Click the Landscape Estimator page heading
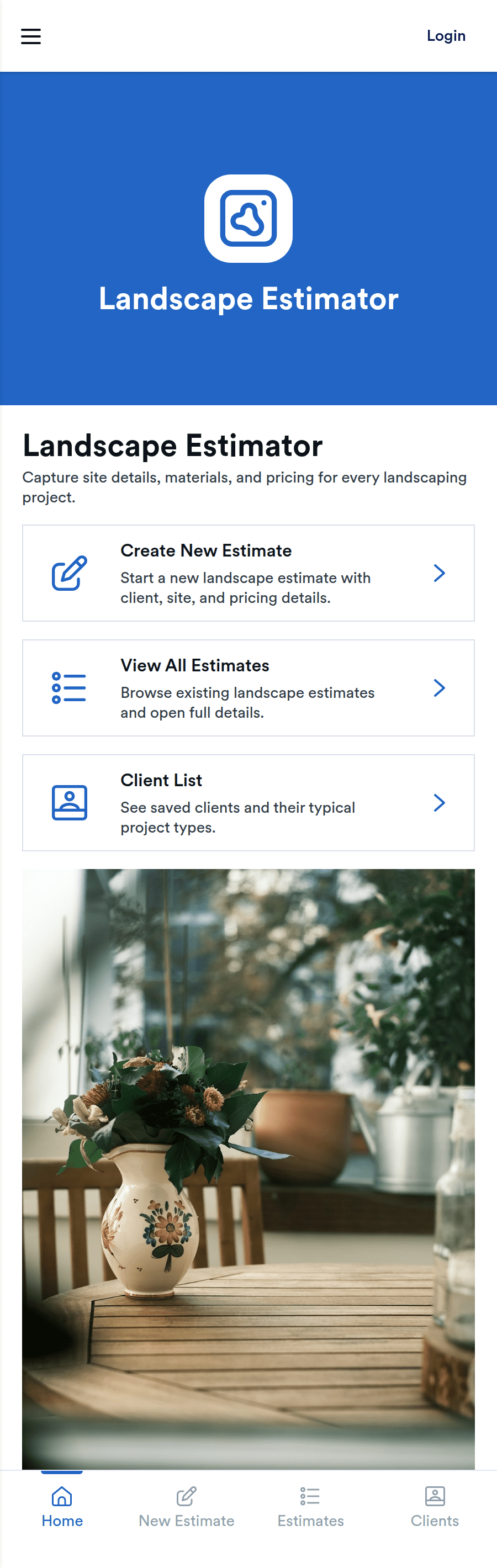Image resolution: width=497 pixels, height=1568 pixels. 172,446
